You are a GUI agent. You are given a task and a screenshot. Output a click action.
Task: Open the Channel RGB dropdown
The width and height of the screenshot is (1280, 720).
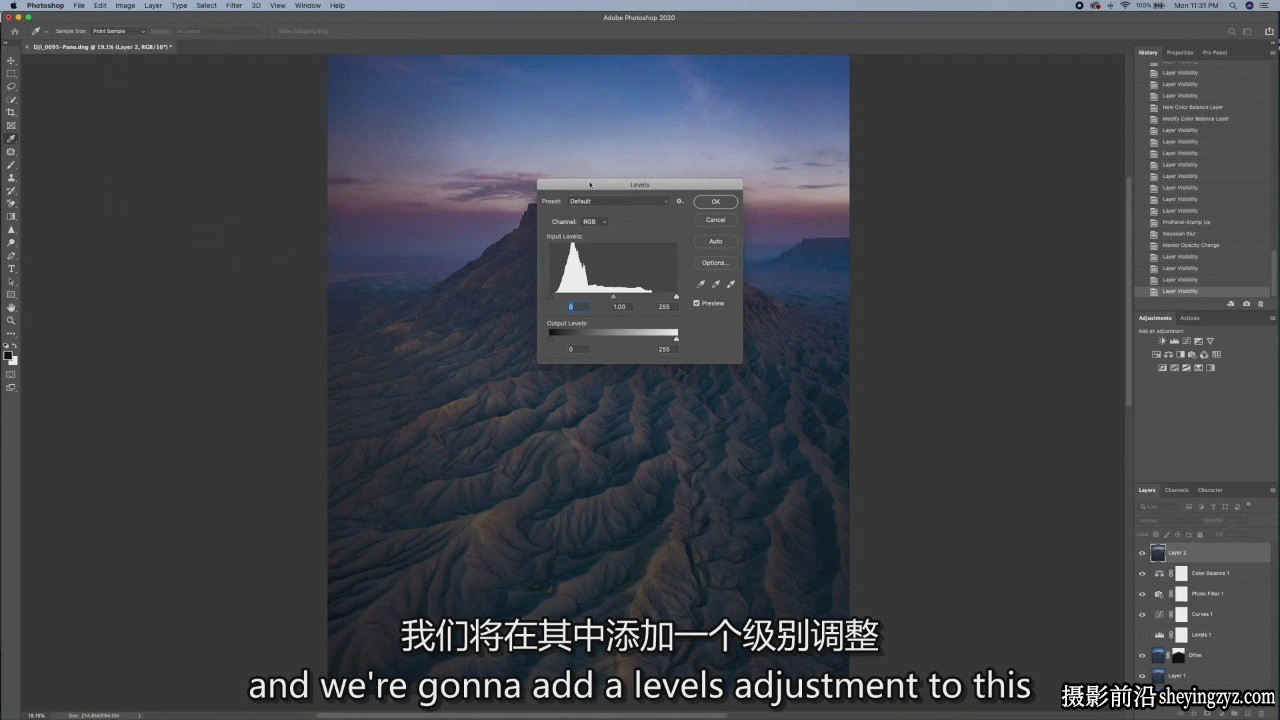[x=594, y=221]
